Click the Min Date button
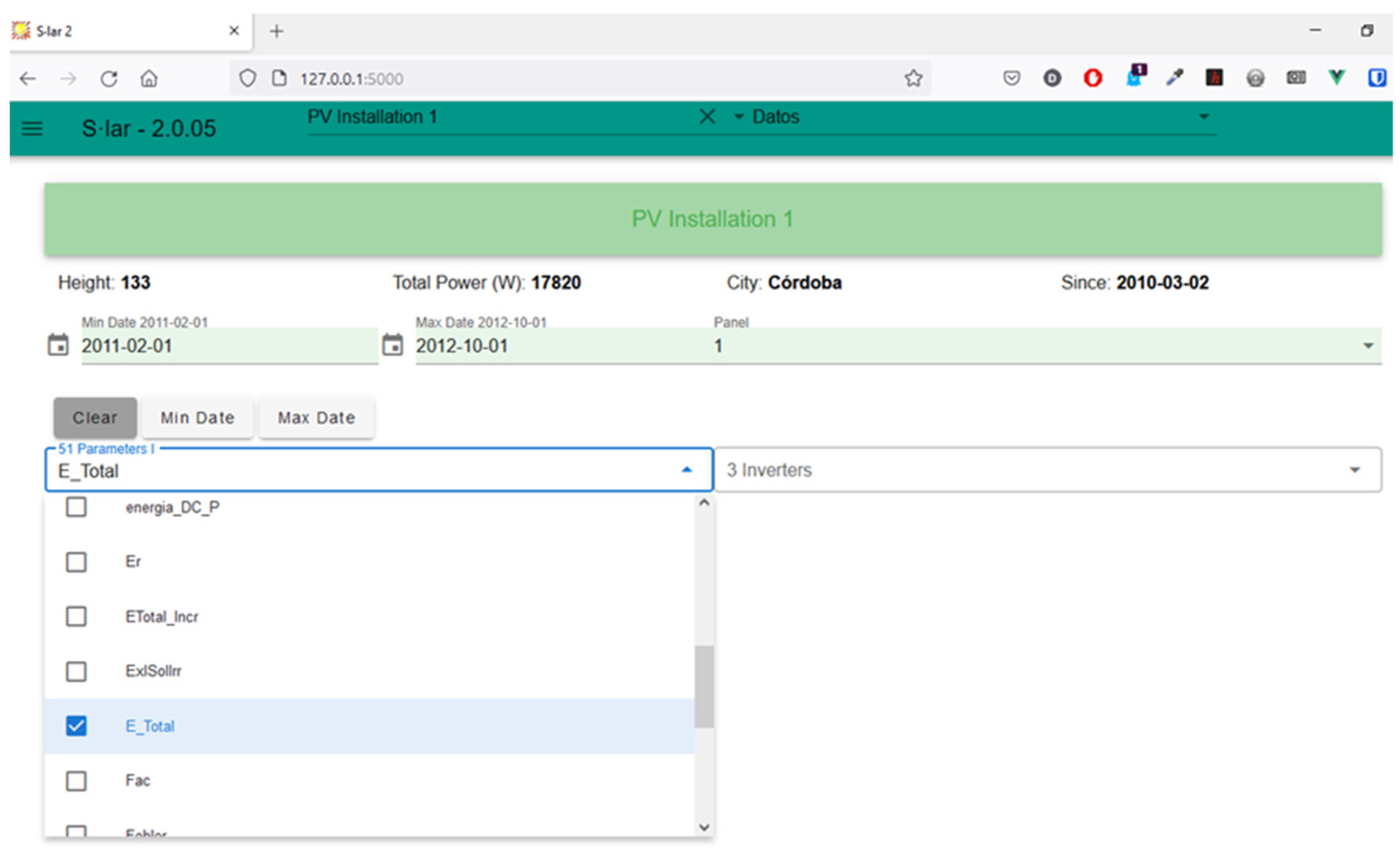This screenshot has width=1400, height=852. pyautogui.click(x=197, y=417)
